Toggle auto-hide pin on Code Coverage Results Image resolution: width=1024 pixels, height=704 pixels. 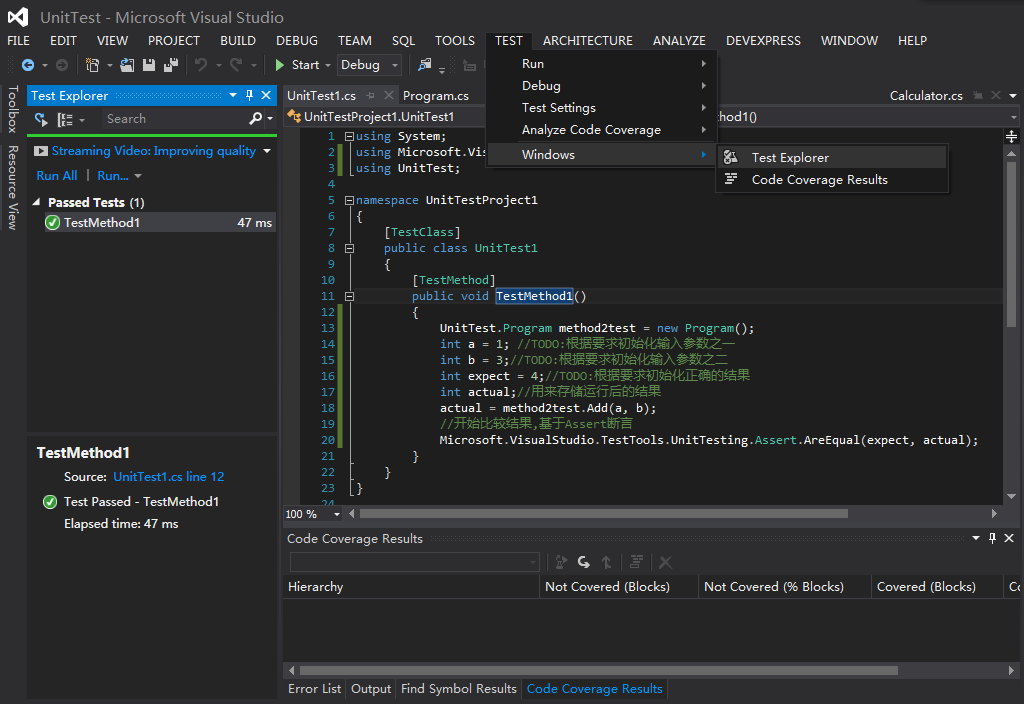[x=992, y=538]
